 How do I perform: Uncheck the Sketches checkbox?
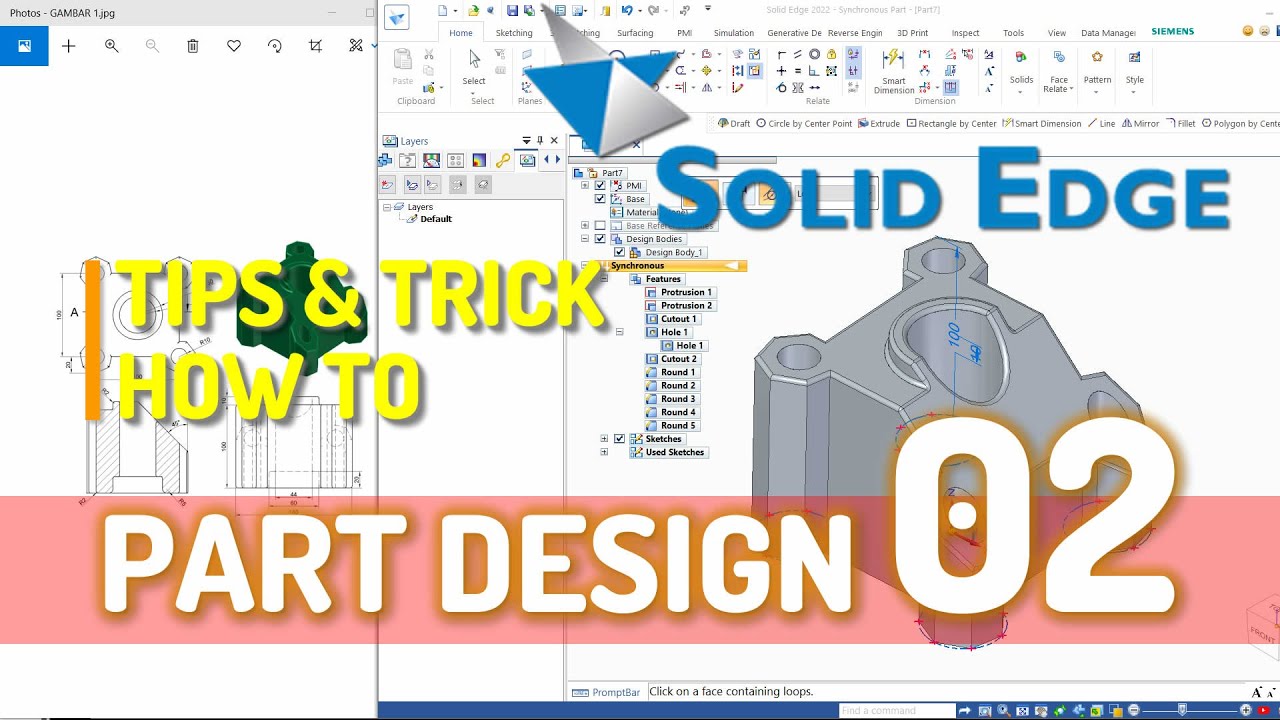coord(619,439)
